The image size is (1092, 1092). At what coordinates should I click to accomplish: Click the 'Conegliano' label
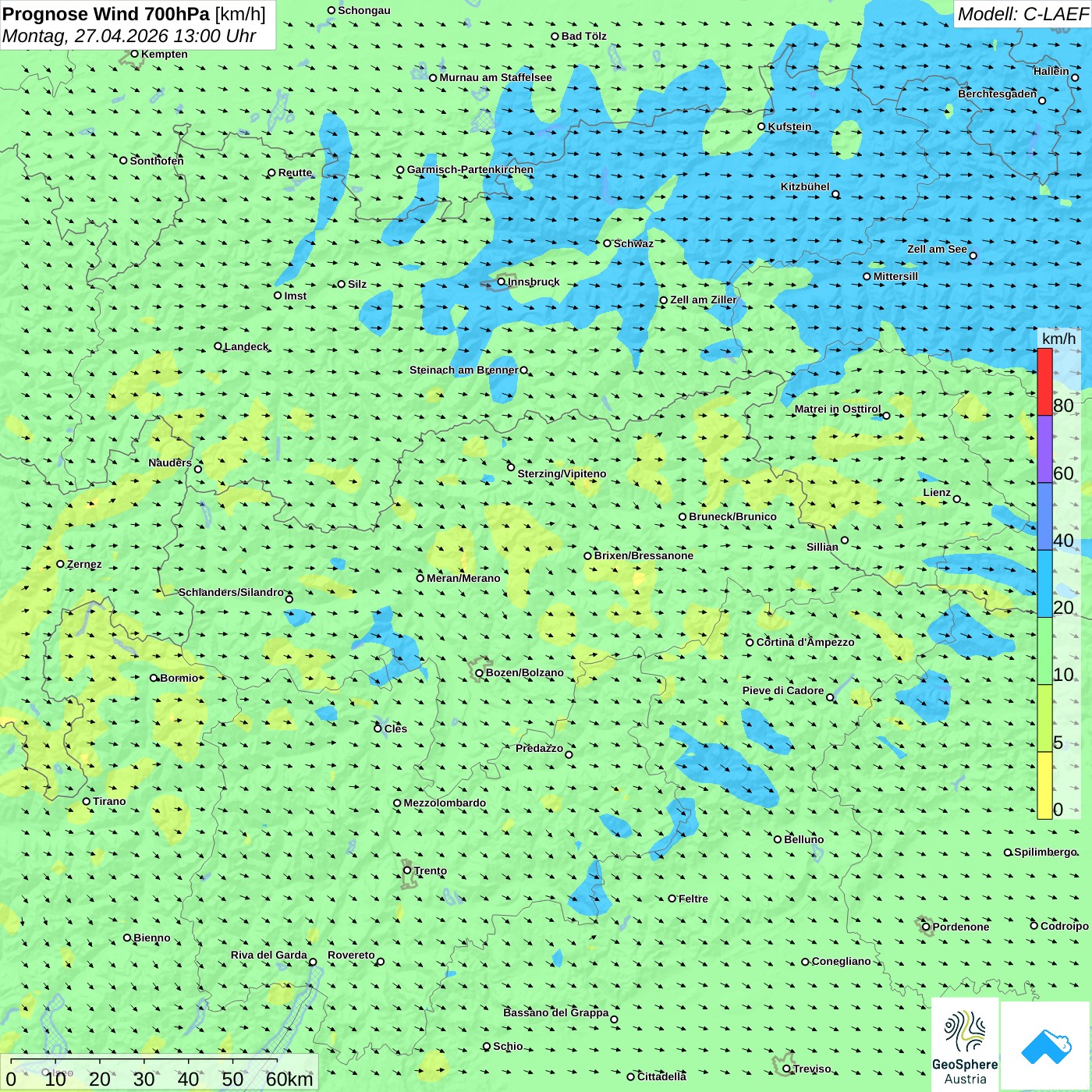[x=841, y=961]
